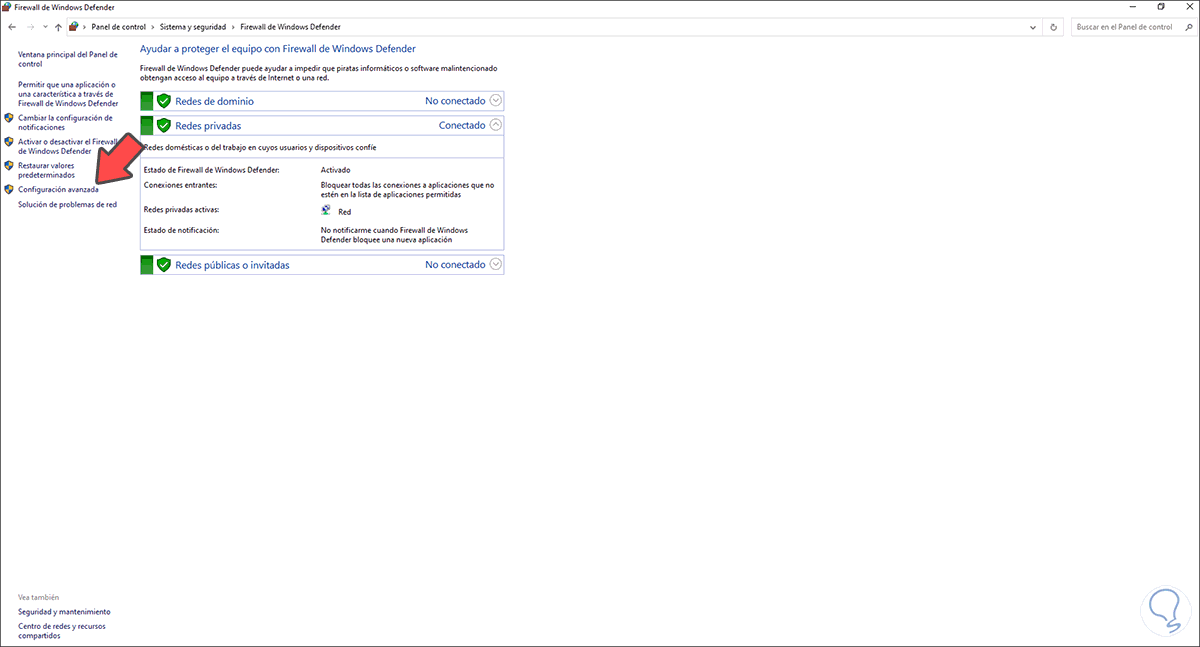The image size is (1200, 647).
Task: Click the 'Redes públicas o invitadas' heading
Action: tap(232, 265)
